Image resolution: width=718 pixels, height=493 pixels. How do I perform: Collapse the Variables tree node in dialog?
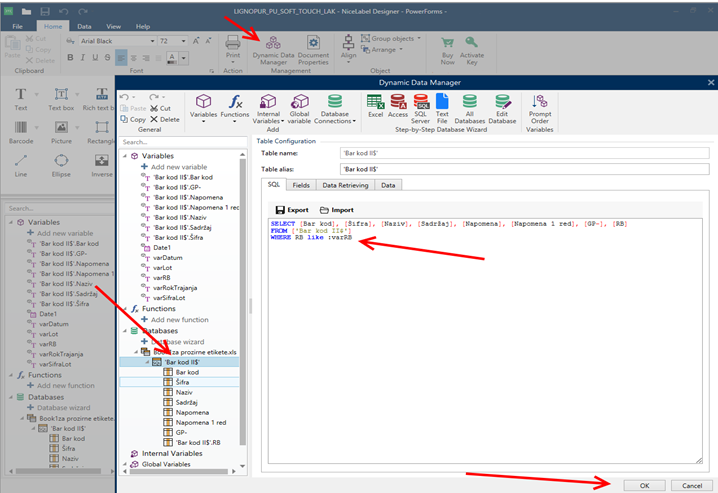[125, 156]
